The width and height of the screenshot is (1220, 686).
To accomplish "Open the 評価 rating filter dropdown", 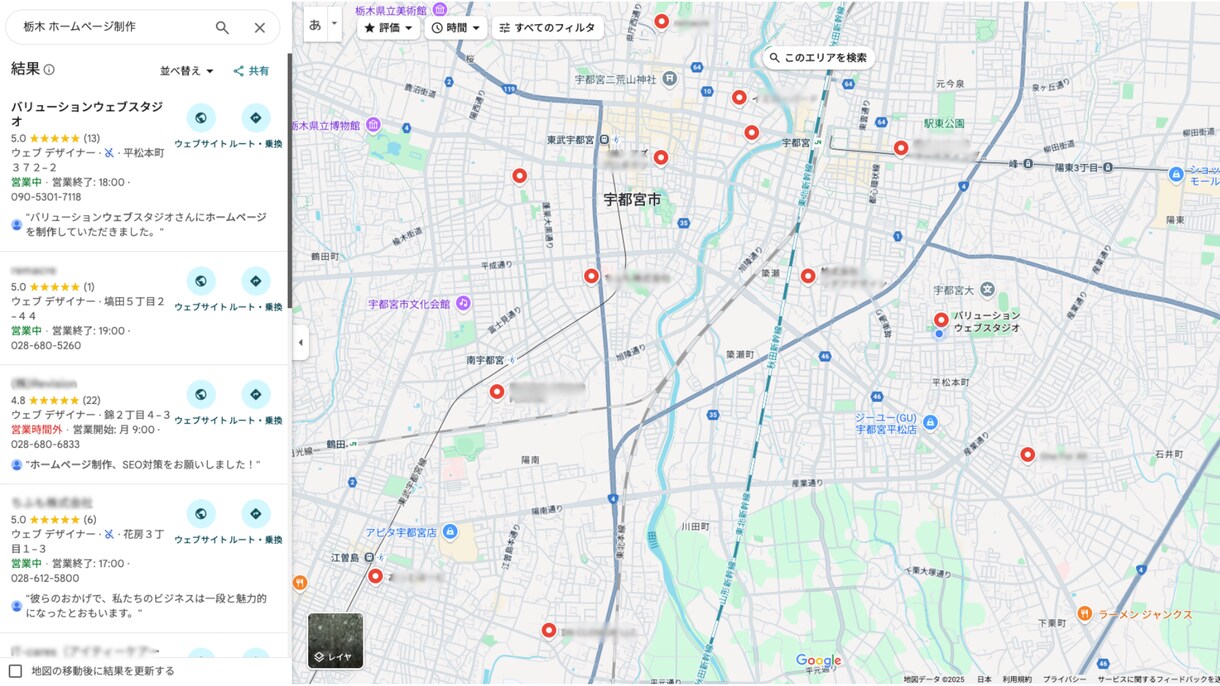I will (388, 28).
